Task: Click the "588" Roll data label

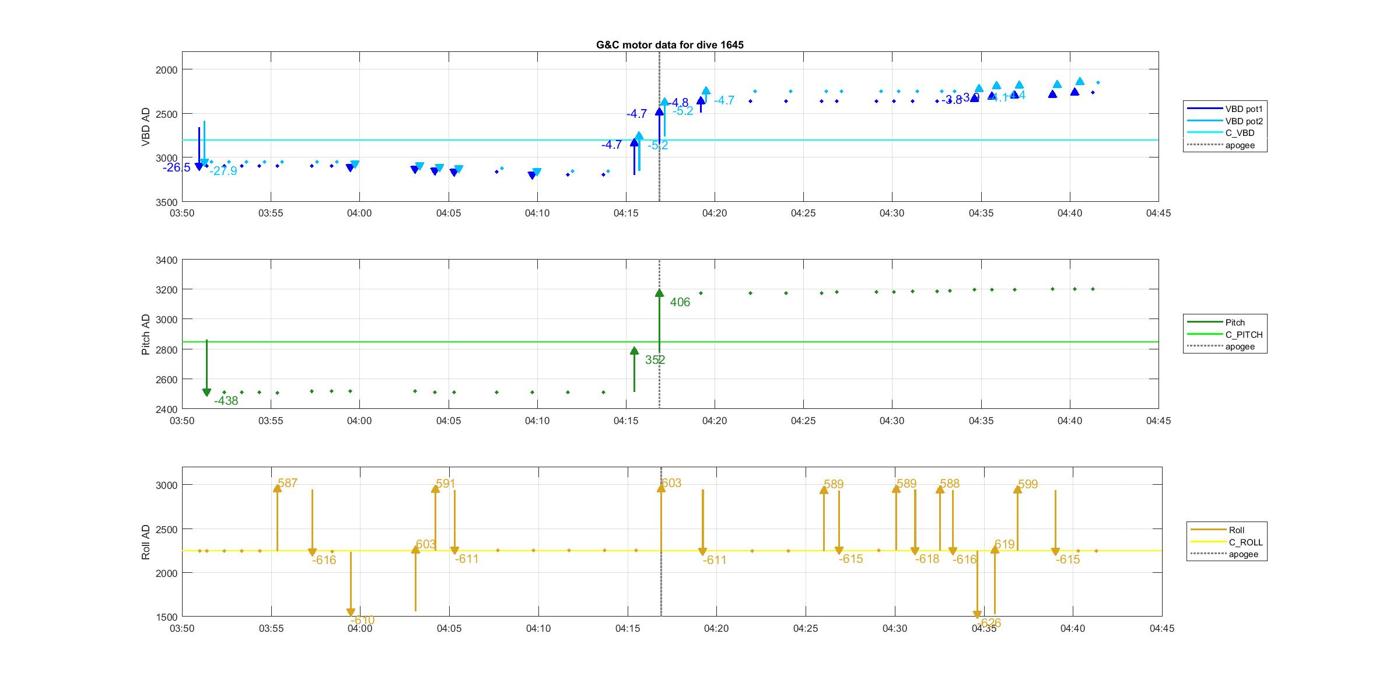Action: point(950,484)
